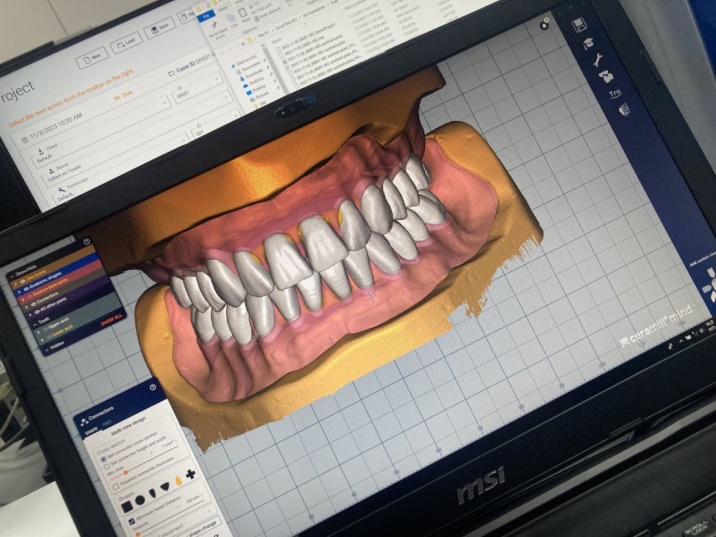The image size is (716, 537).
Task: Click the Add custom icon at right edge
Action: (x=709, y=286)
